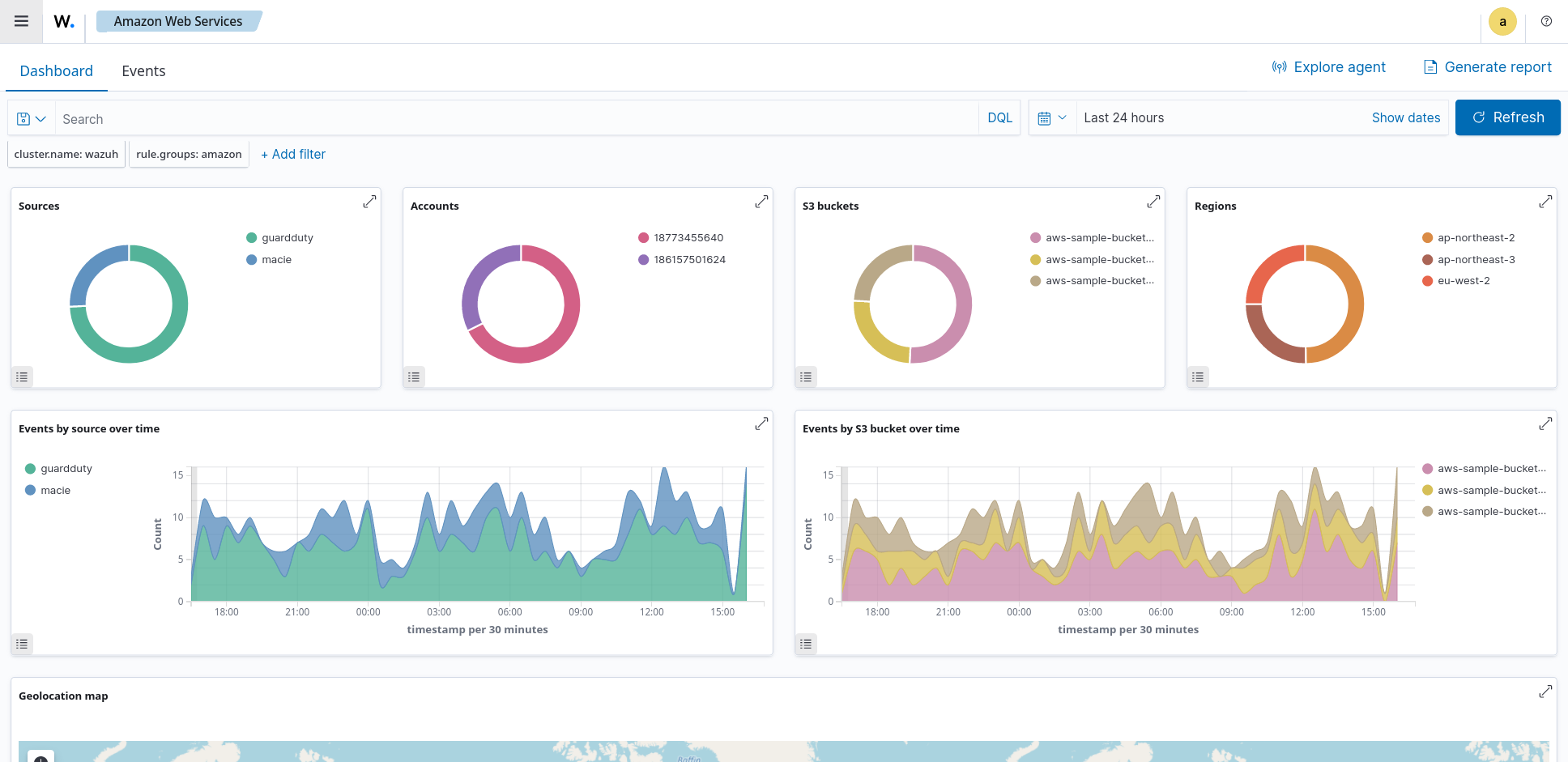Image resolution: width=1568 pixels, height=762 pixels.
Task: Expand the Geolocation map panel
Action: pos(1545,692)
